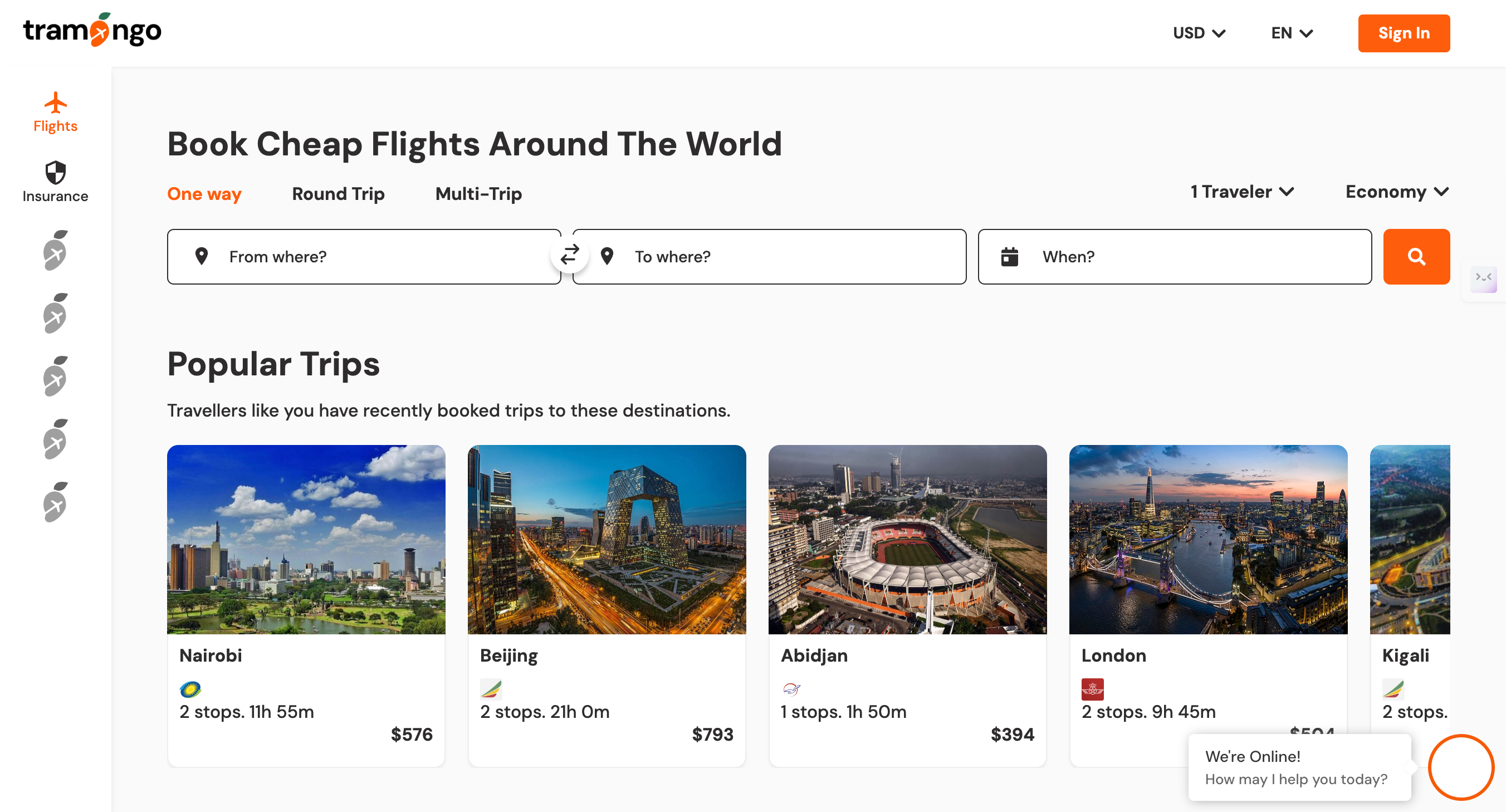The height and width of the screenshot is (812, 1506).
Task: Swap origin and destination with arrows icon
Action: [x=569, y=256]
